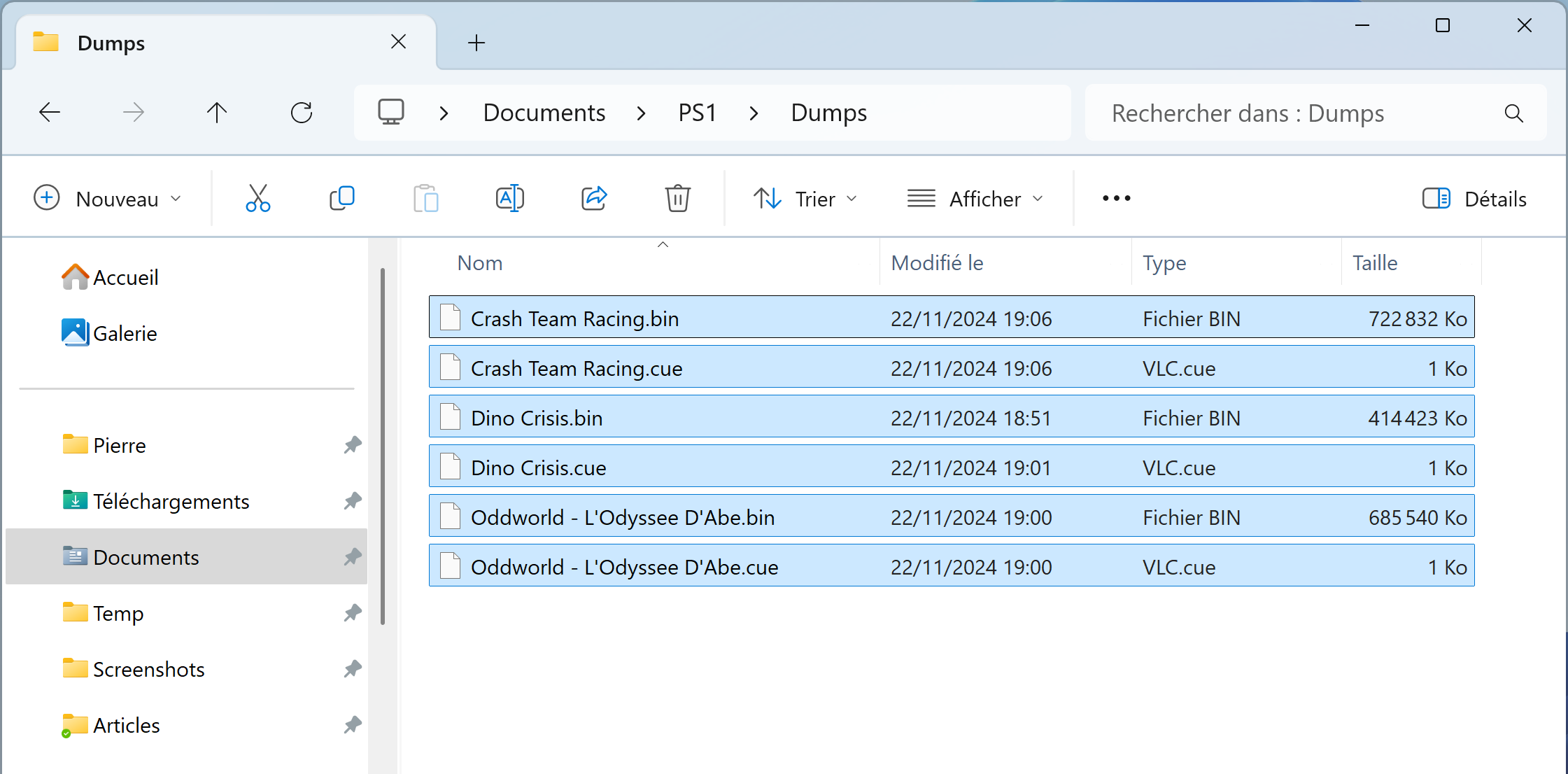
Task: Open Accueil in the navigation pane
Action: coord(111,277)
